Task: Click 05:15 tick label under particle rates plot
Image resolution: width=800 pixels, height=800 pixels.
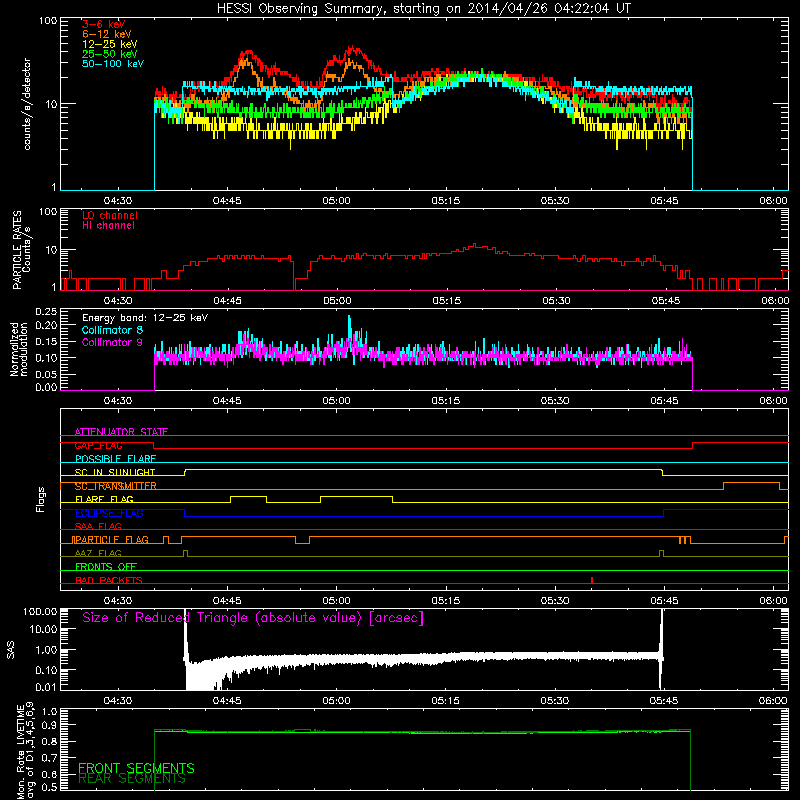Action: pyautogui.click(x=446, y=301)
